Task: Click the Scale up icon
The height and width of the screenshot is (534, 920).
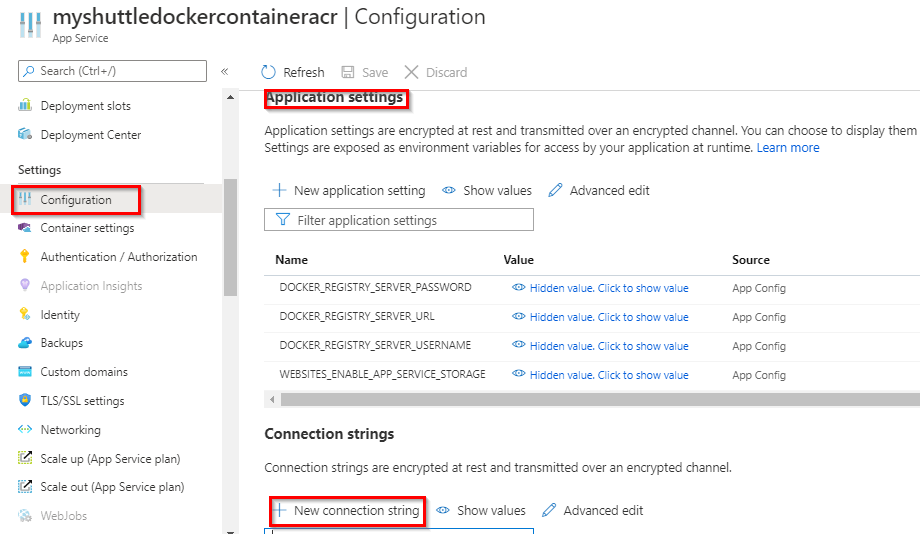Action: (x=25, y=458)
